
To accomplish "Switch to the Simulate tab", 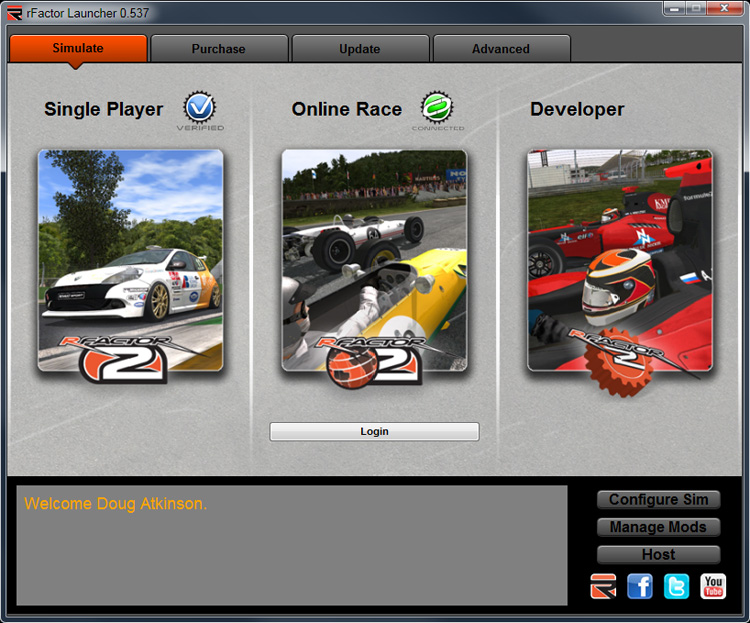I will (78, 48).
